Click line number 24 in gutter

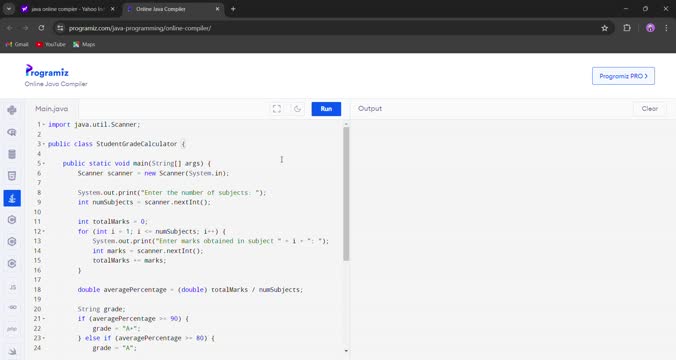point(38,348)
